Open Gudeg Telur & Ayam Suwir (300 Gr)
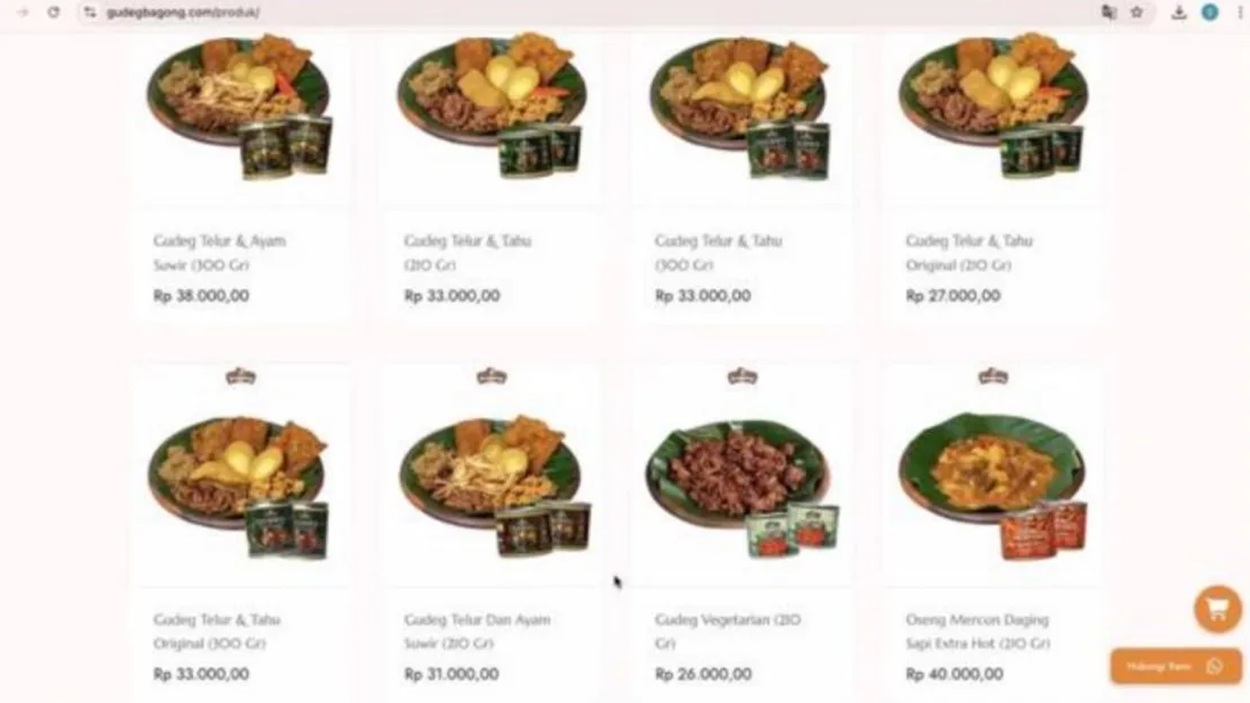The height and width of the screenshot is (703, 1250). coord(219,253)
